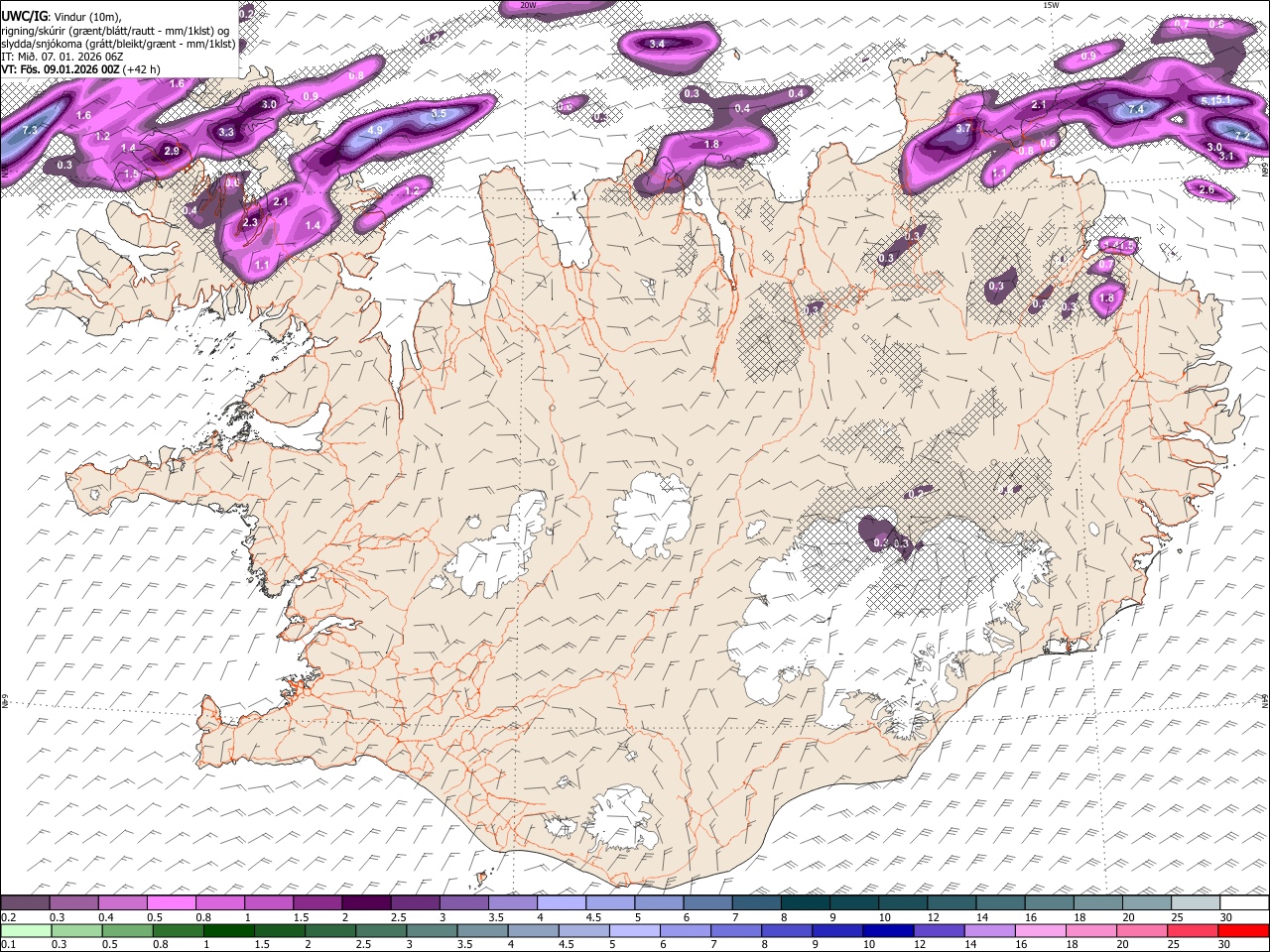Click the slydda/snjókoma description line
This screenshot has width=1270, height=952.
click(x=118, y=44)
